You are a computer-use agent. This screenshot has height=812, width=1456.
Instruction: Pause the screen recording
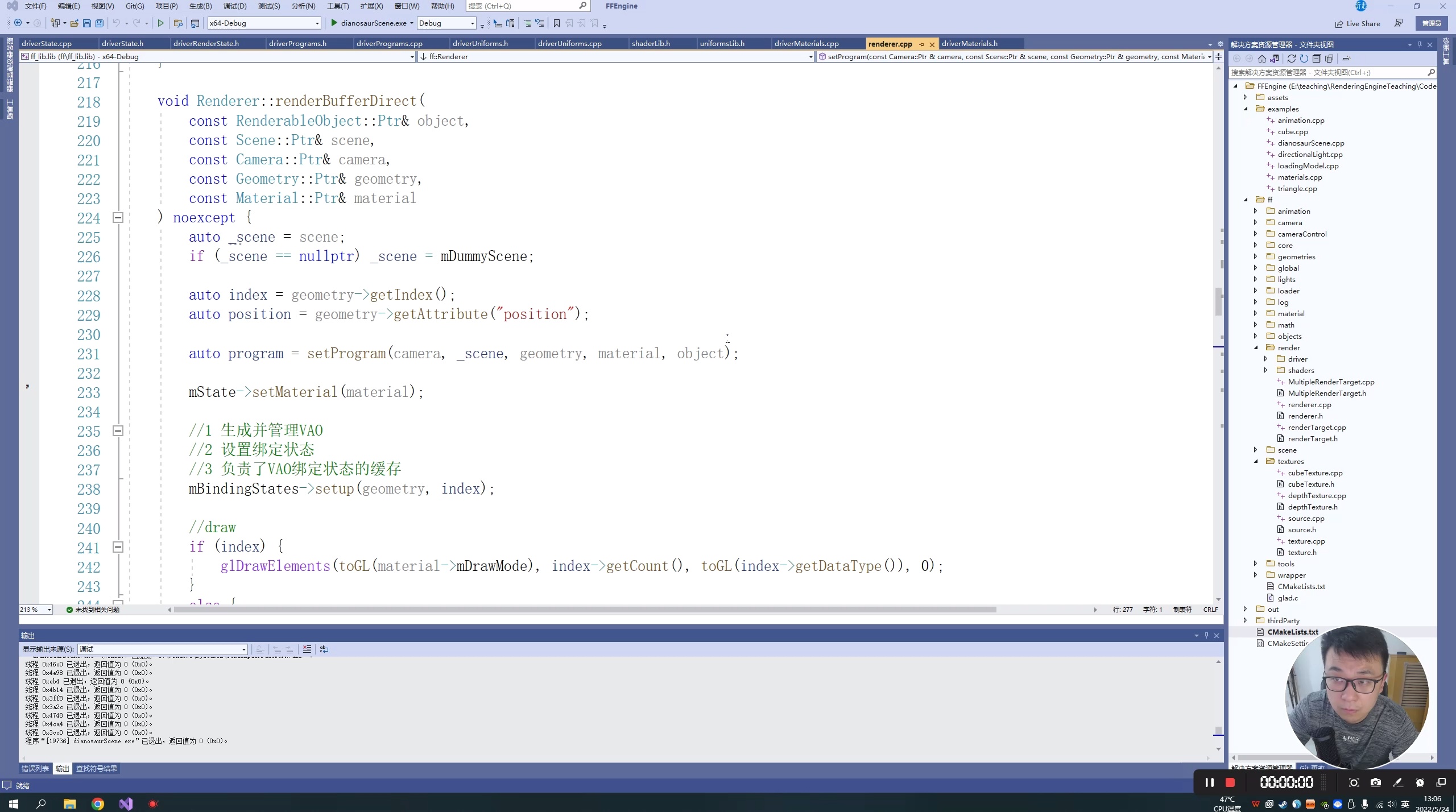(1210, 782)
